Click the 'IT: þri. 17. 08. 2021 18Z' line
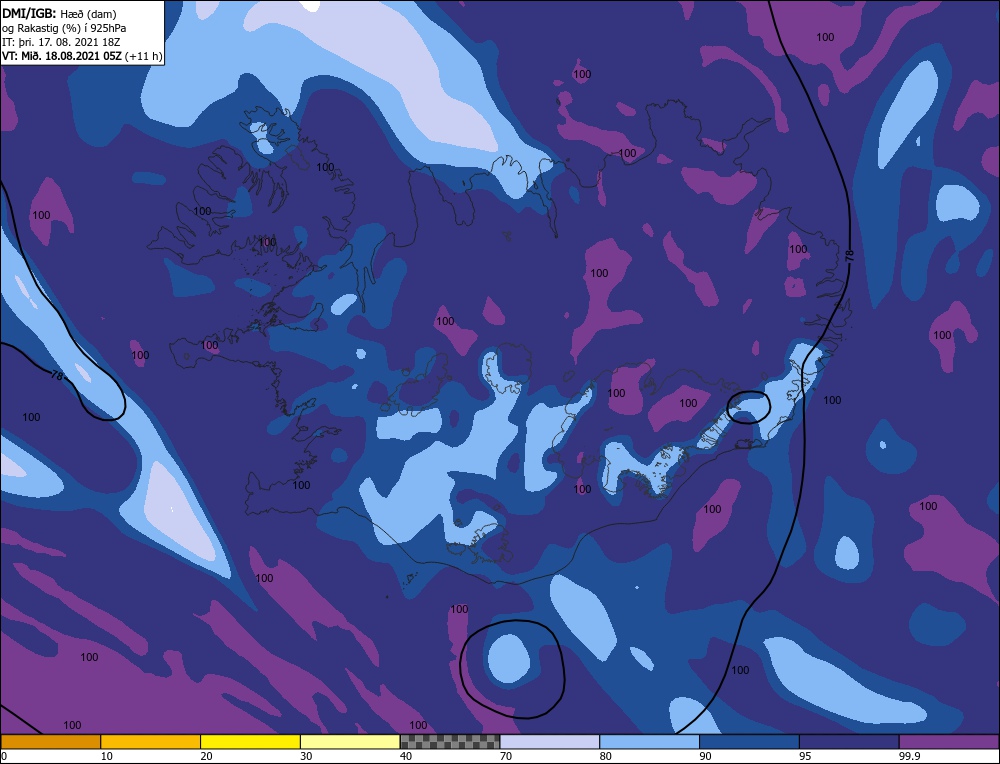The image size is (1000, 764). click(61, 42)
